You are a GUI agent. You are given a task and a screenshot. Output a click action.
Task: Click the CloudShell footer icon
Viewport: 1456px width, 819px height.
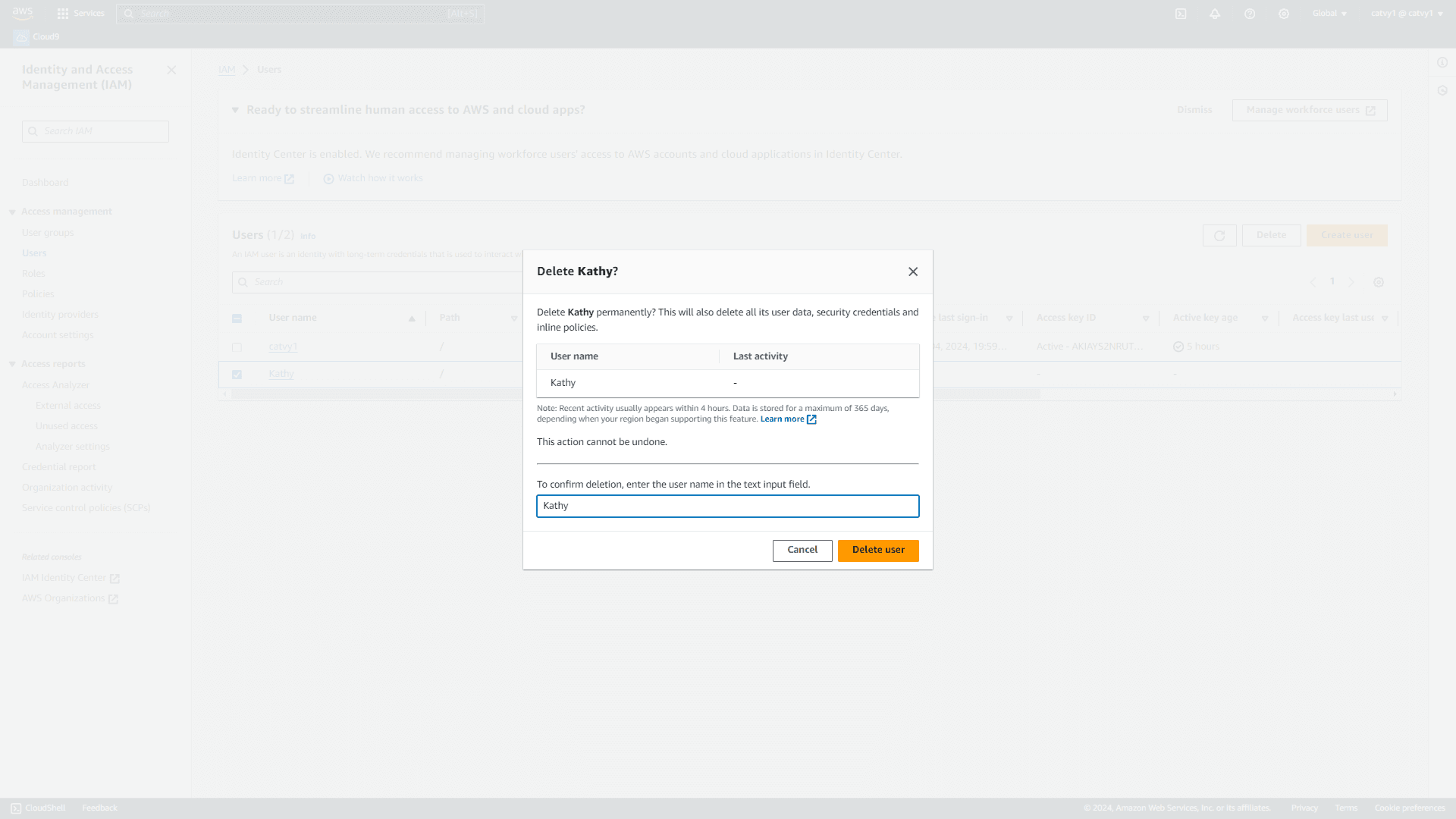coord(16,808)
